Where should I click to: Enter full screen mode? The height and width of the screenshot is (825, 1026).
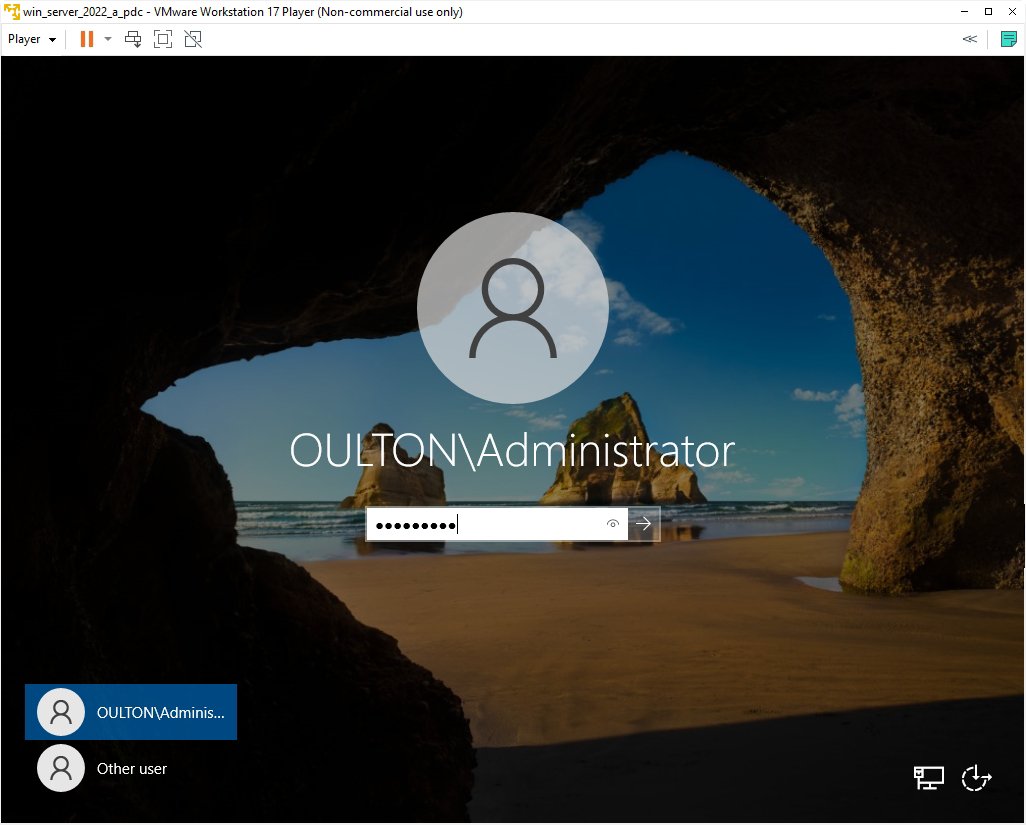tap(163, 39)
